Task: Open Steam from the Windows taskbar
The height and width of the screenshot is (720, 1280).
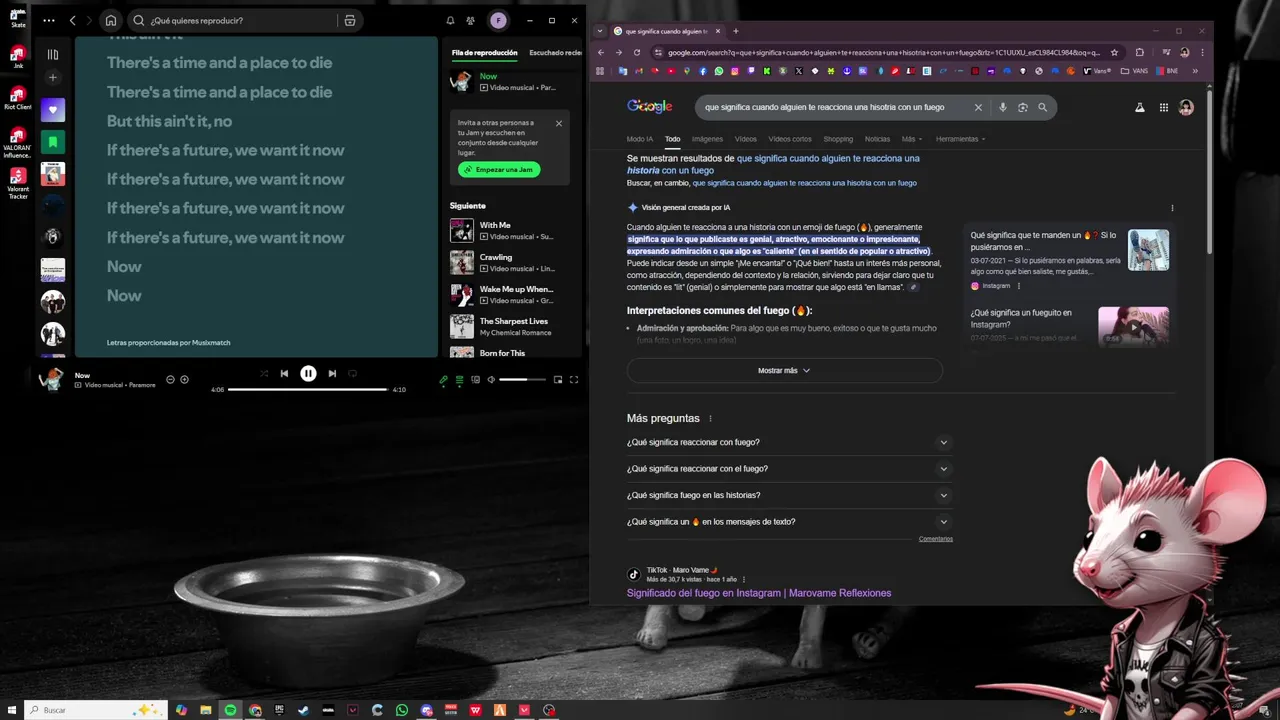Action: click(x=304, y=710)
